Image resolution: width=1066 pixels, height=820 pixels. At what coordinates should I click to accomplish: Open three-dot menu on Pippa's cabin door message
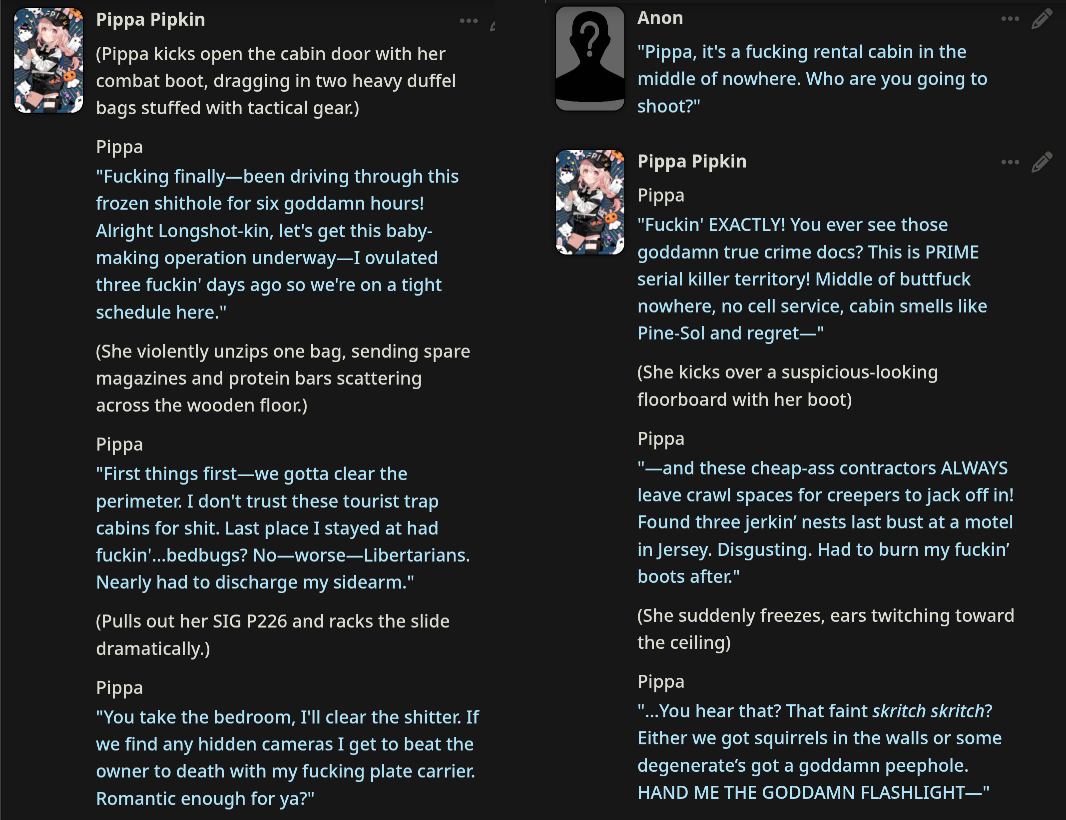coord(469,20)
